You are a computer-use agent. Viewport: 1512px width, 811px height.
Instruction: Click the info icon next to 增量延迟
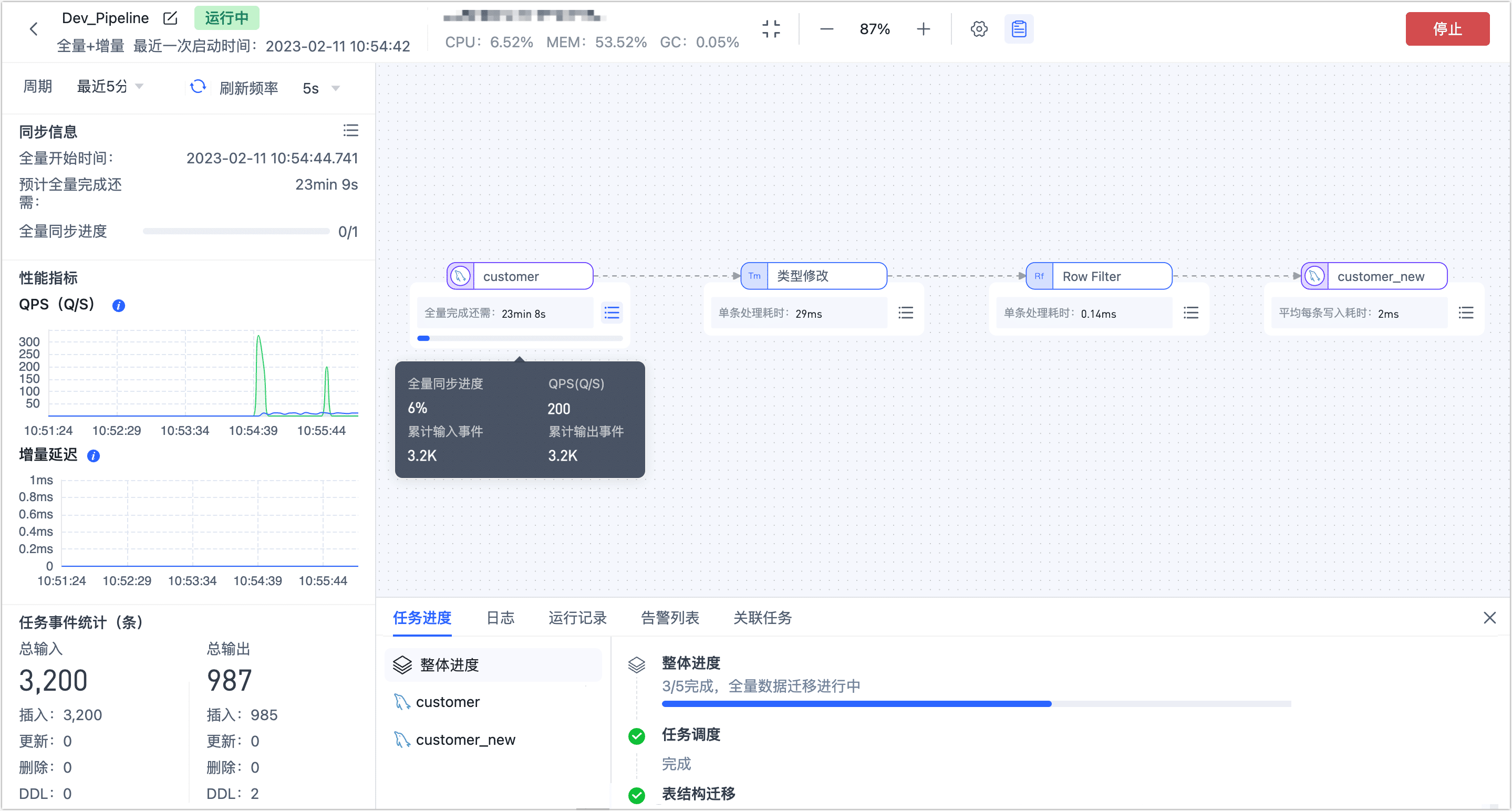pyautogui.click(x=93, y=456)
